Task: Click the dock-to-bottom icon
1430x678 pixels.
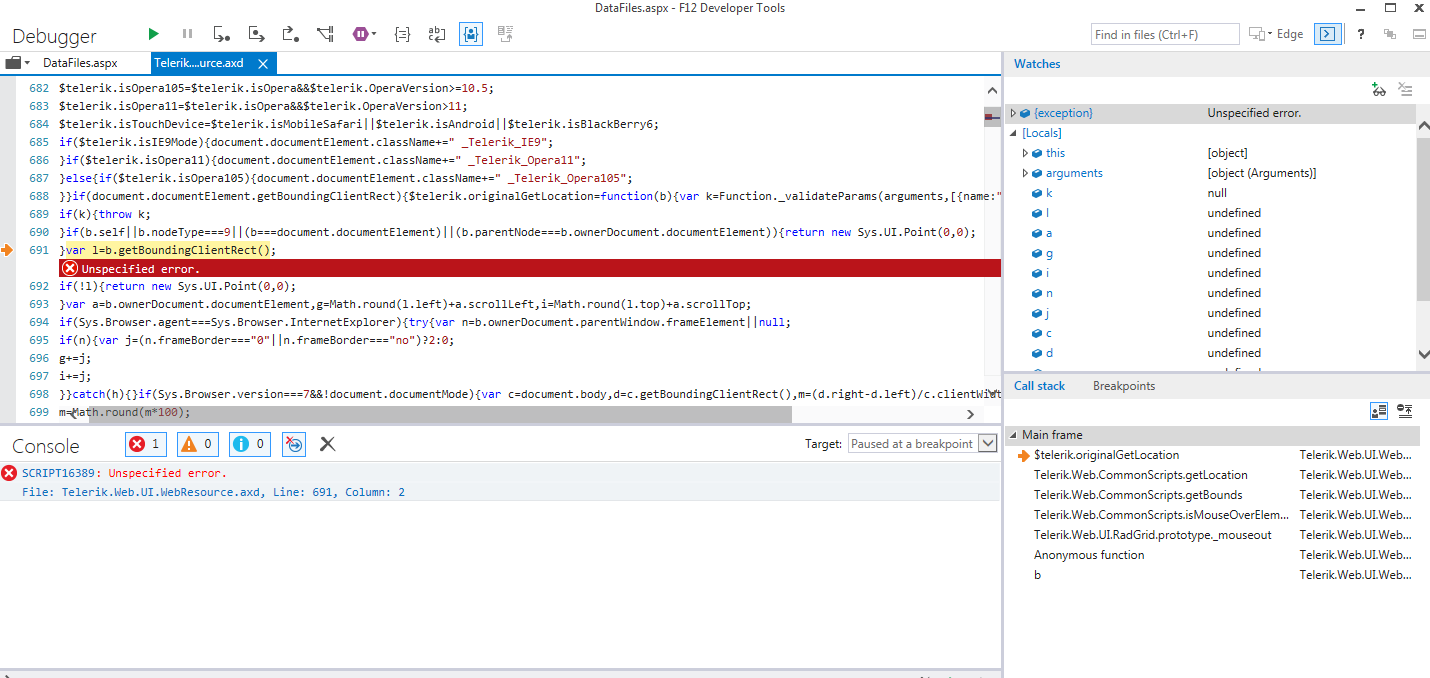Action: [1418, 34]
